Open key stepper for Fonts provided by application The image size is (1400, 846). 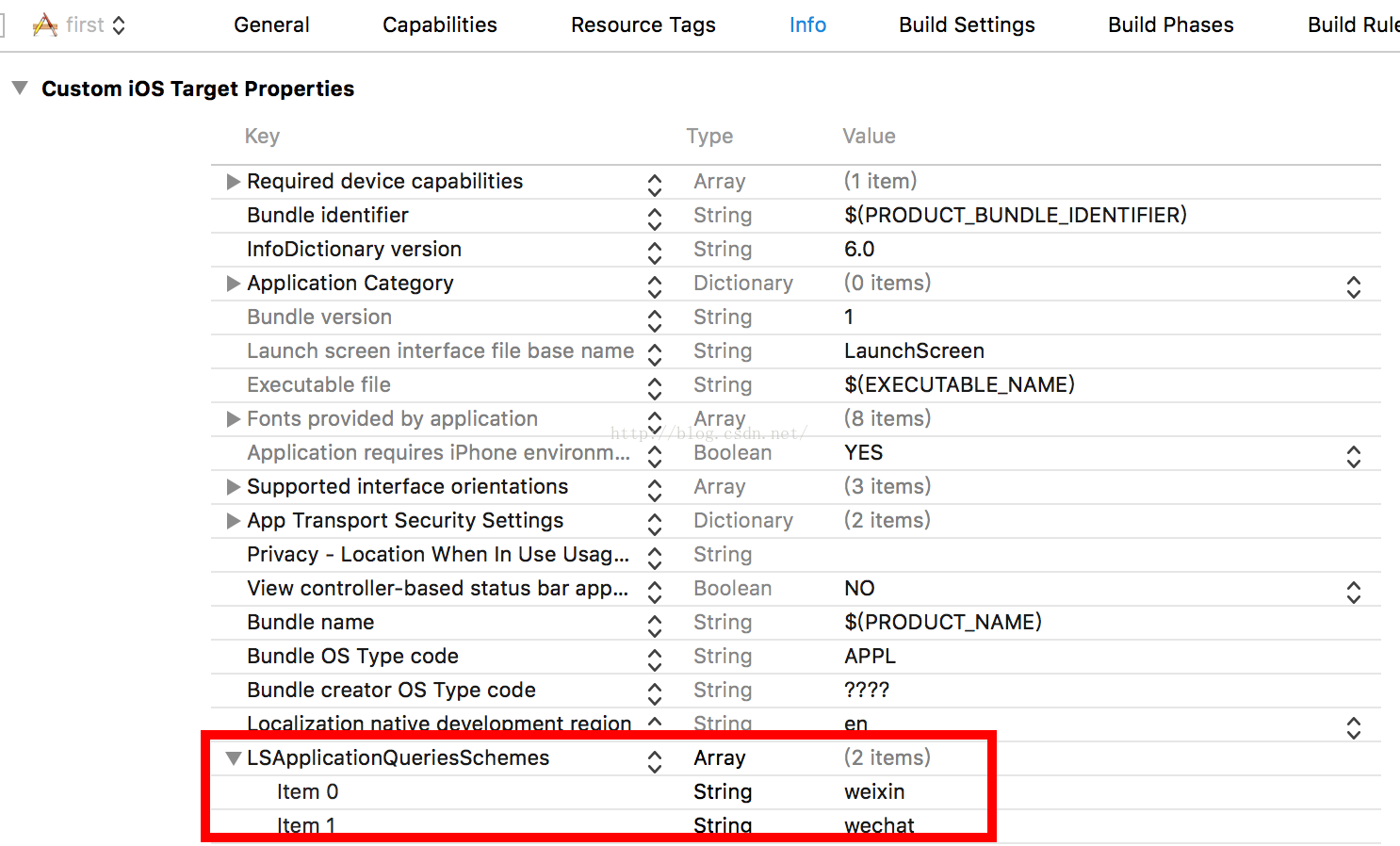[x=655, y=422]
